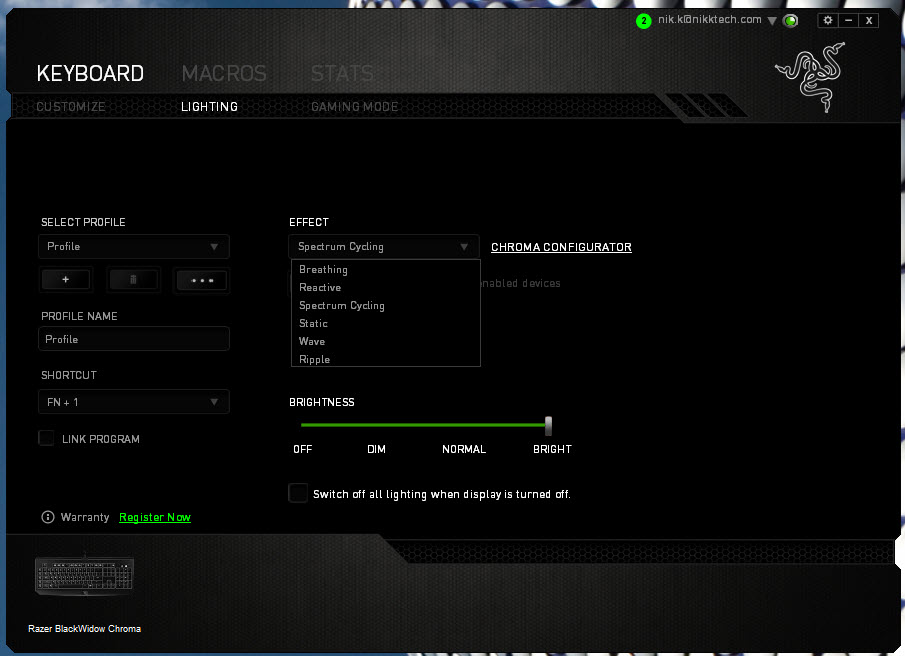Click the Razer snake logo
This screenshot has height=656, width=905.
(811, 77)
